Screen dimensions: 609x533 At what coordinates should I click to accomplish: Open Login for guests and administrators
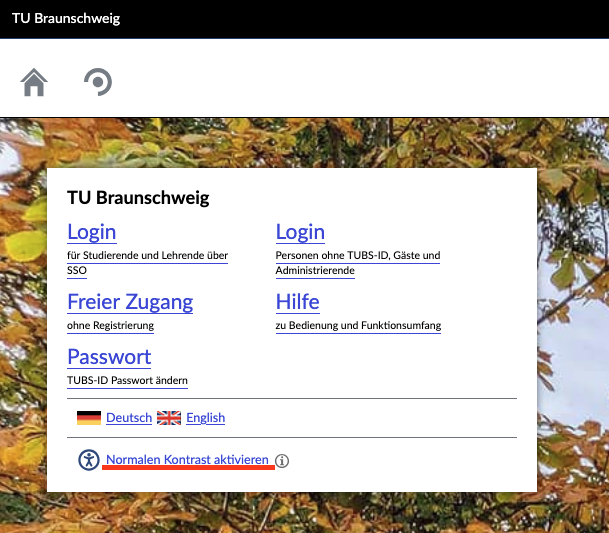click(300, 232)
